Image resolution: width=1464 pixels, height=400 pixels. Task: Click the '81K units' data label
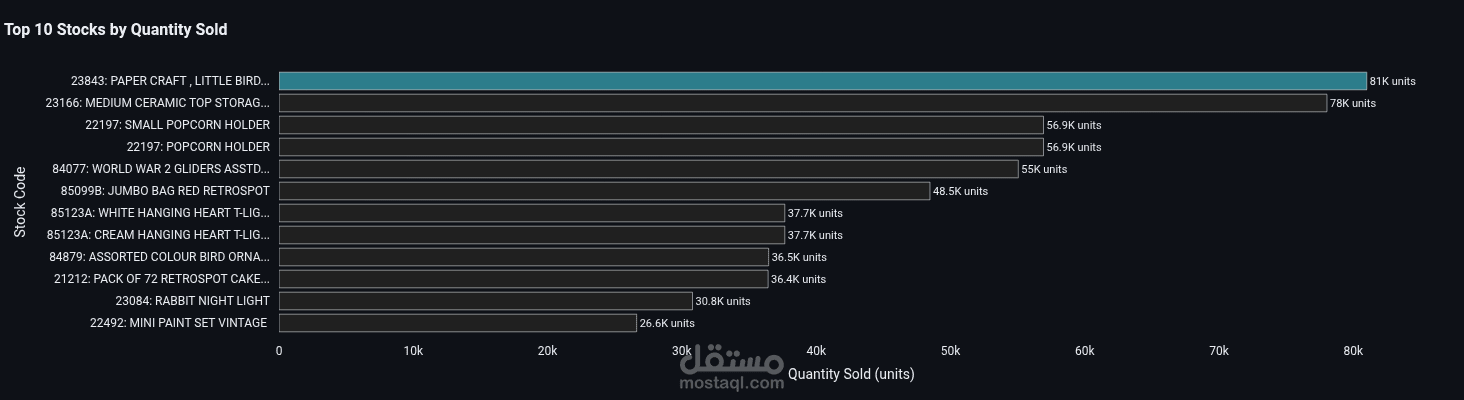click(1392, 81)
